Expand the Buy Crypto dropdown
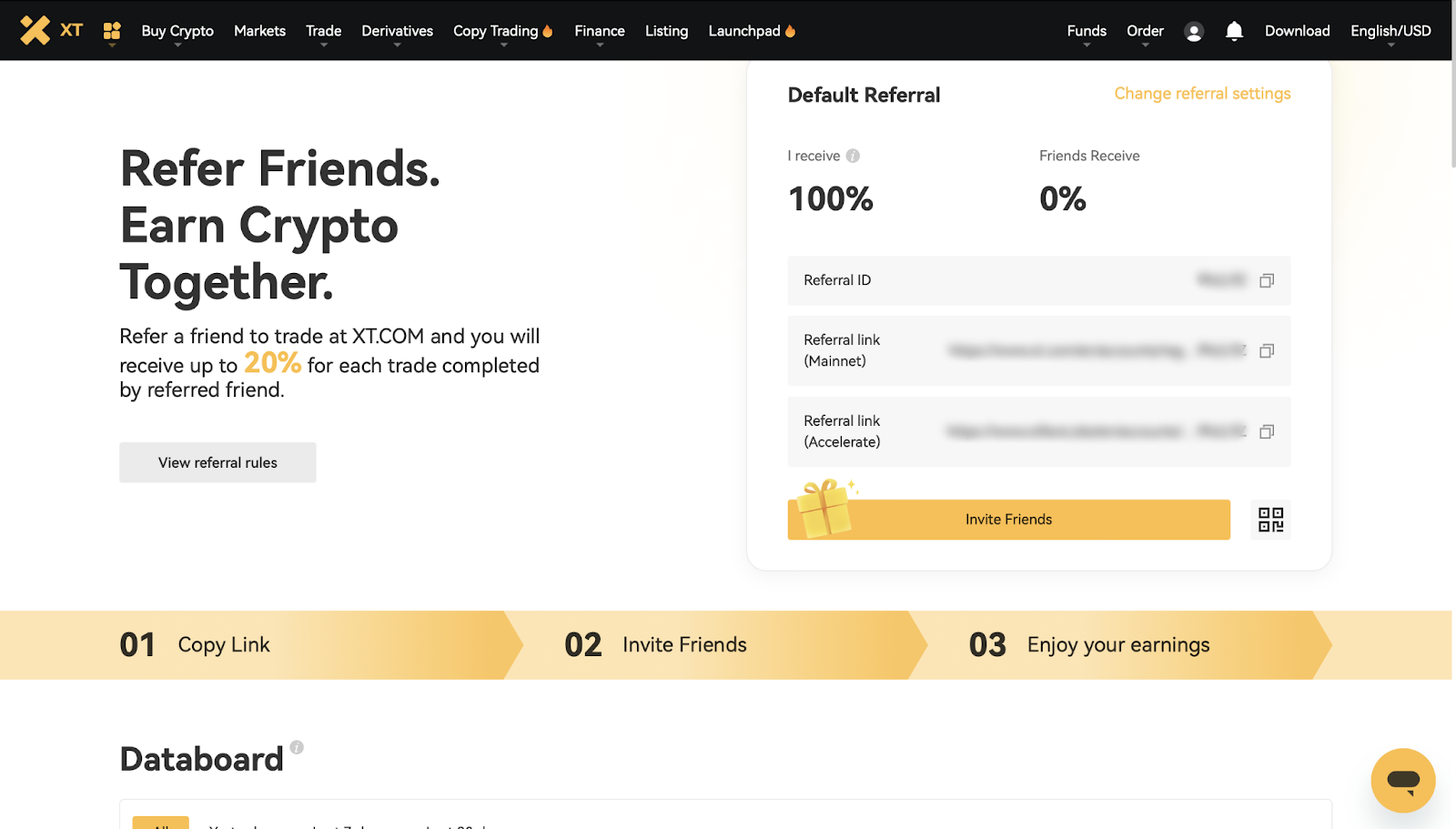This screenshot has height=829, width=1456. point(177,31)
